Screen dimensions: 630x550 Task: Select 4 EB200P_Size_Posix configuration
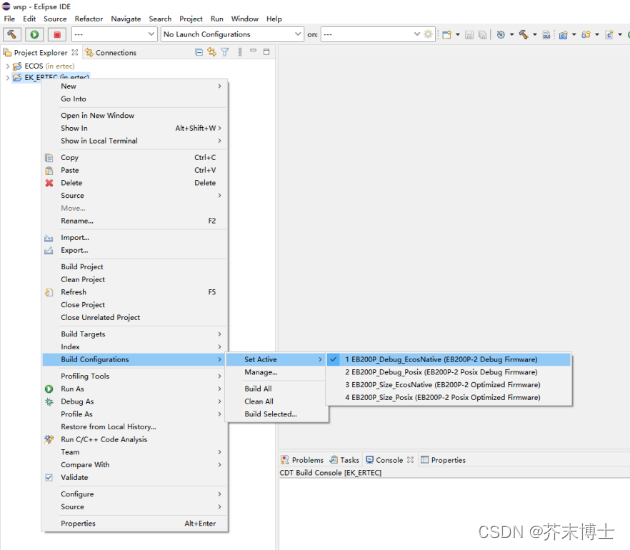point(449,397)
